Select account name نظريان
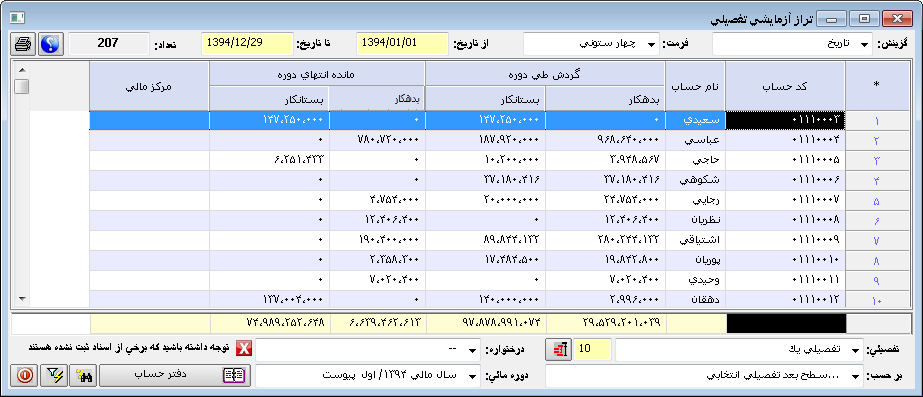 point(695,221)
